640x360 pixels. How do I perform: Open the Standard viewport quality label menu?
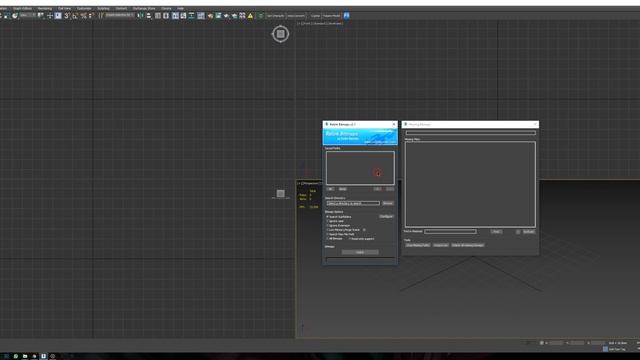pos(319,23)
